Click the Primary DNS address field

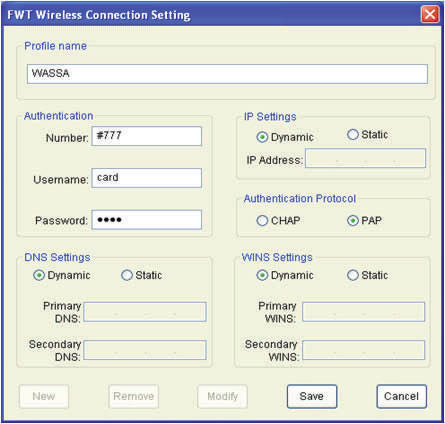(x=145, y=312)
